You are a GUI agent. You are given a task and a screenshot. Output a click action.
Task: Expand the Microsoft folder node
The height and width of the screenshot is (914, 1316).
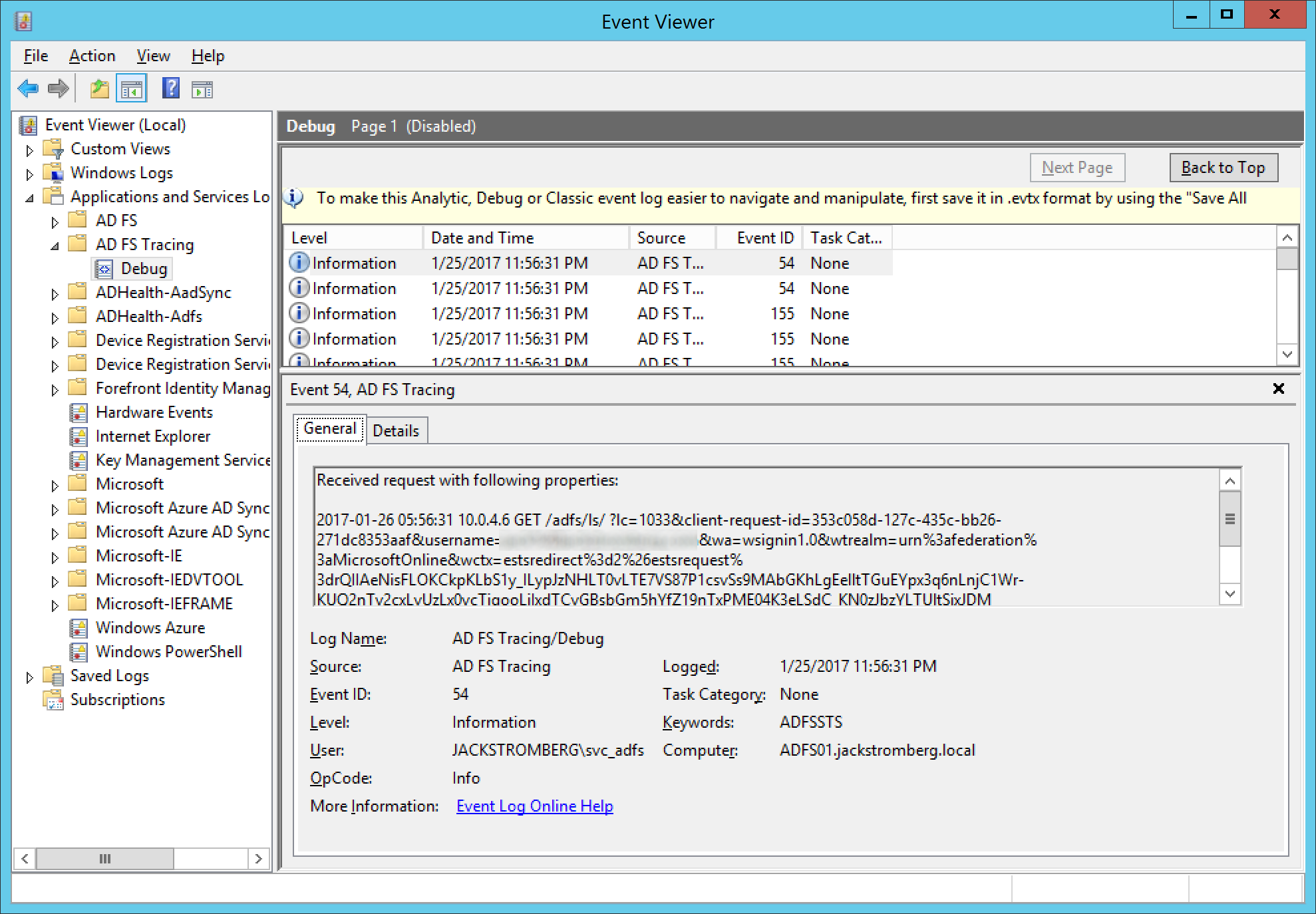click(55, 486)
